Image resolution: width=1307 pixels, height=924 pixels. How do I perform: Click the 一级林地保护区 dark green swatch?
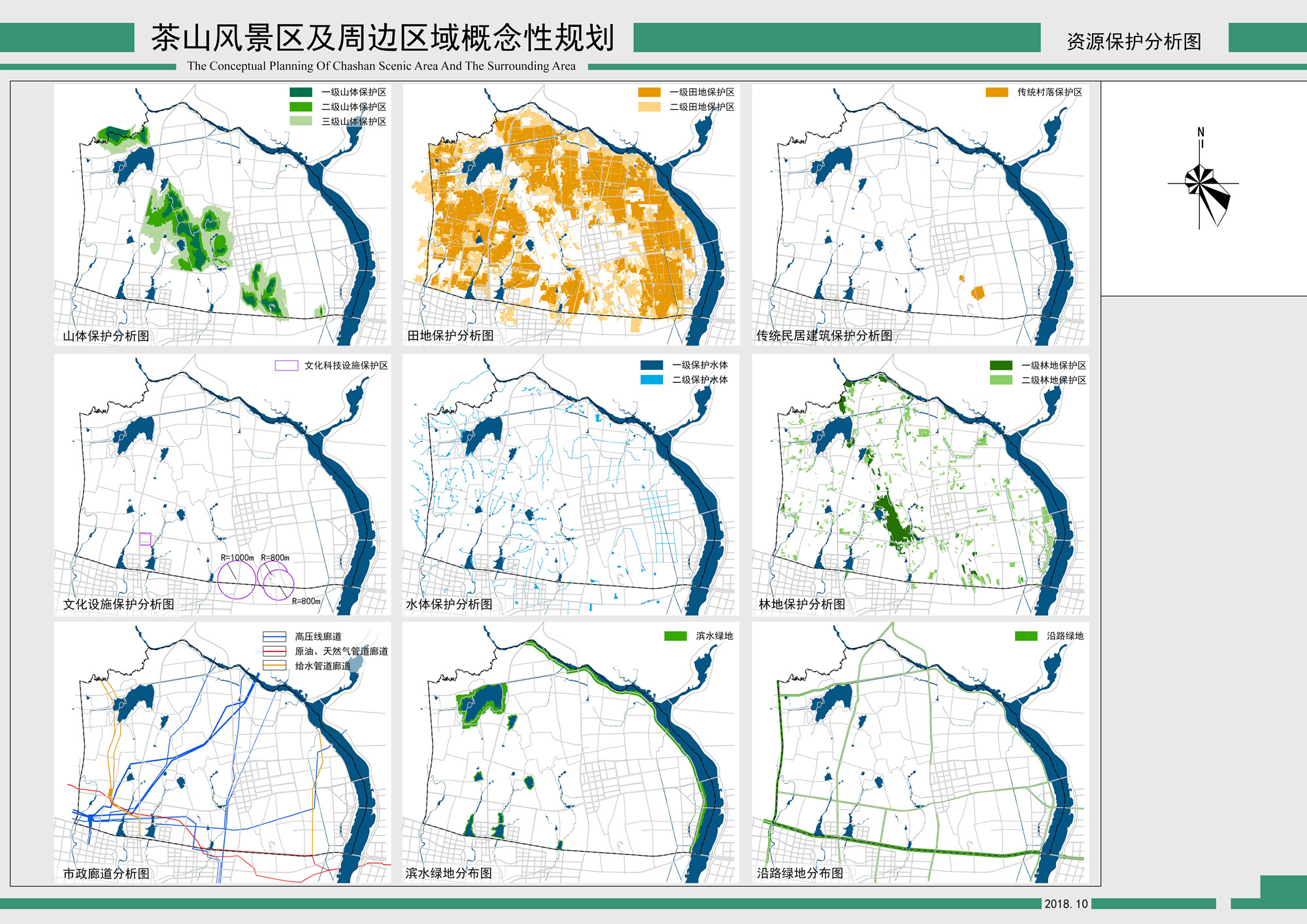click(x=1001, y=365)
